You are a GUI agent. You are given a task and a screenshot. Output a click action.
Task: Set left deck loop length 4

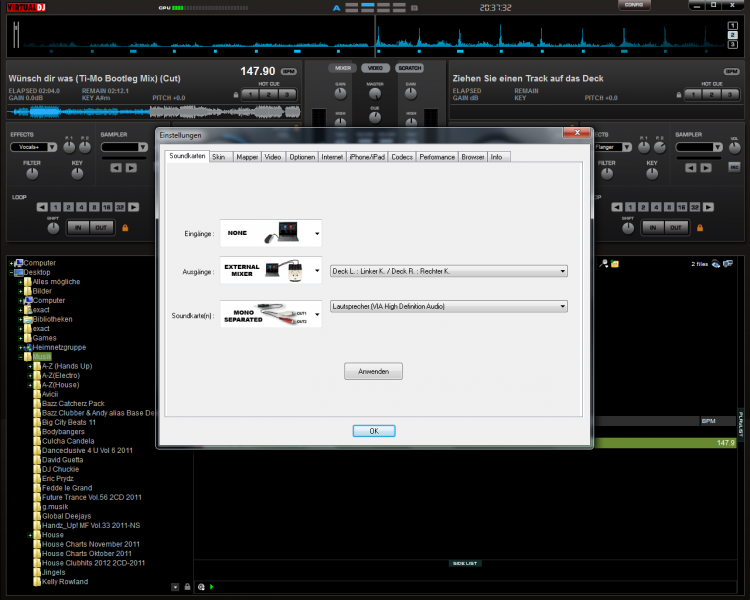(81, 207)
